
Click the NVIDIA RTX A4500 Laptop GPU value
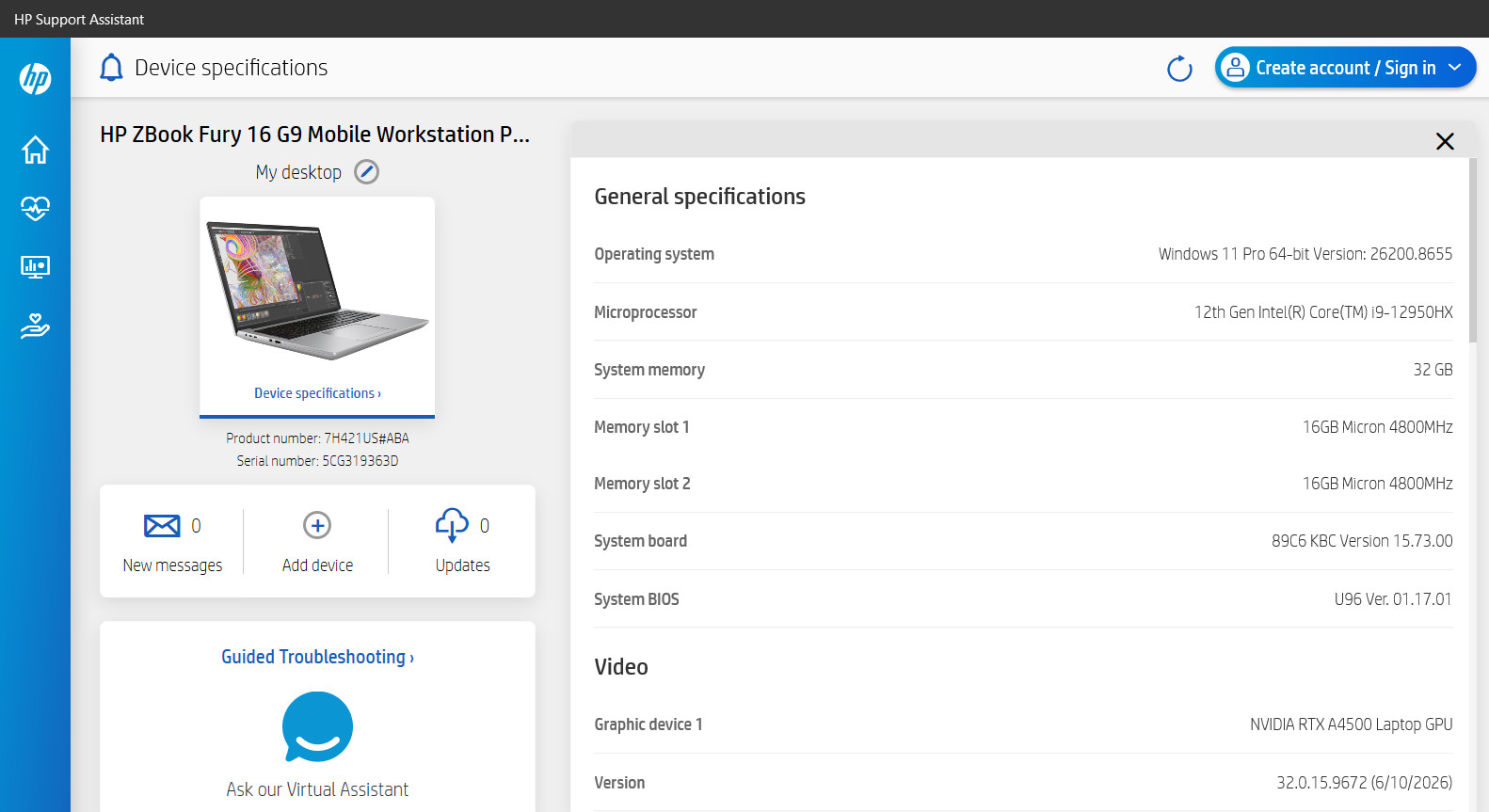(x=1351, y=724)
